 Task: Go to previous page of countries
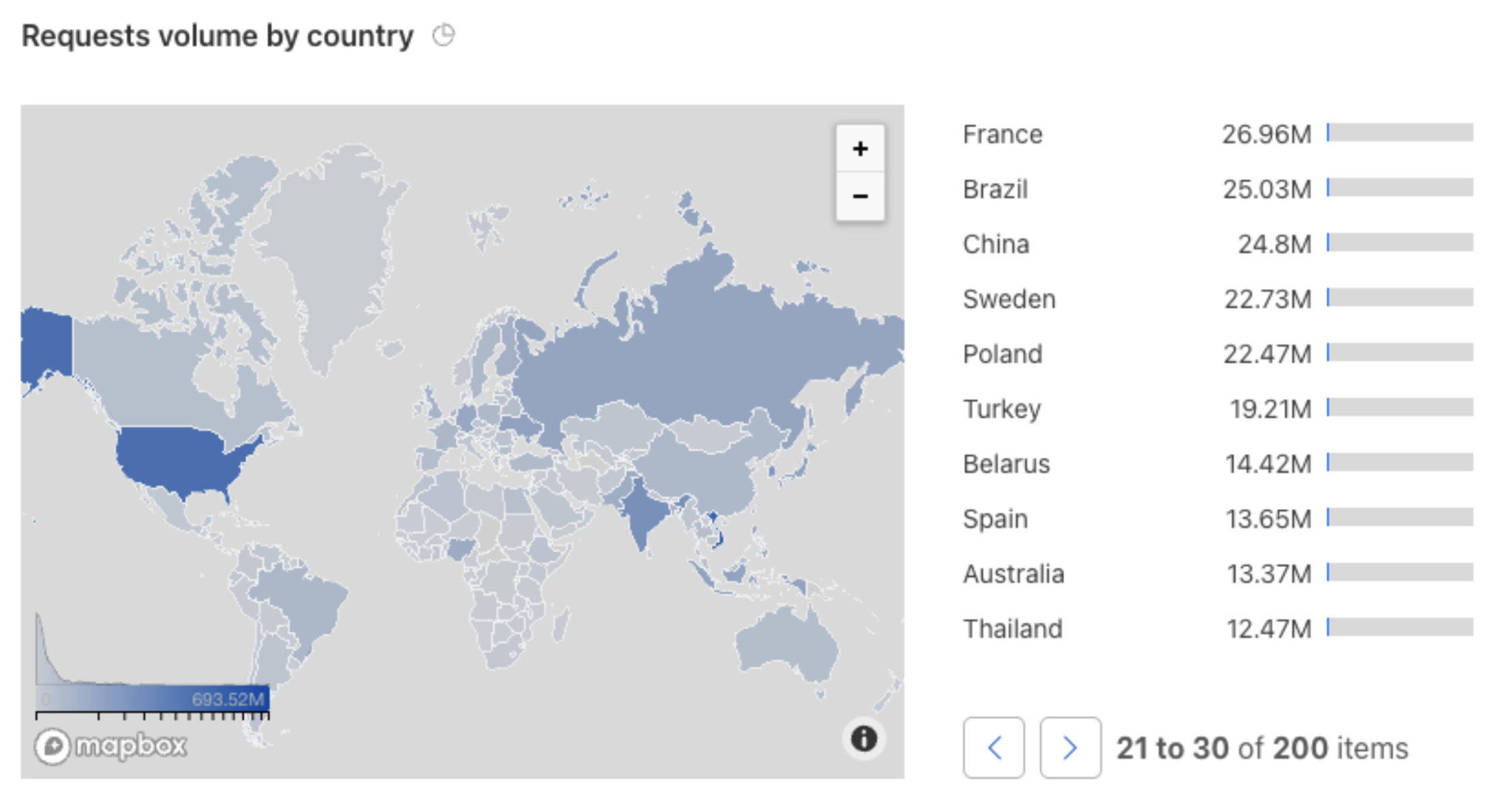coord(993,747)
